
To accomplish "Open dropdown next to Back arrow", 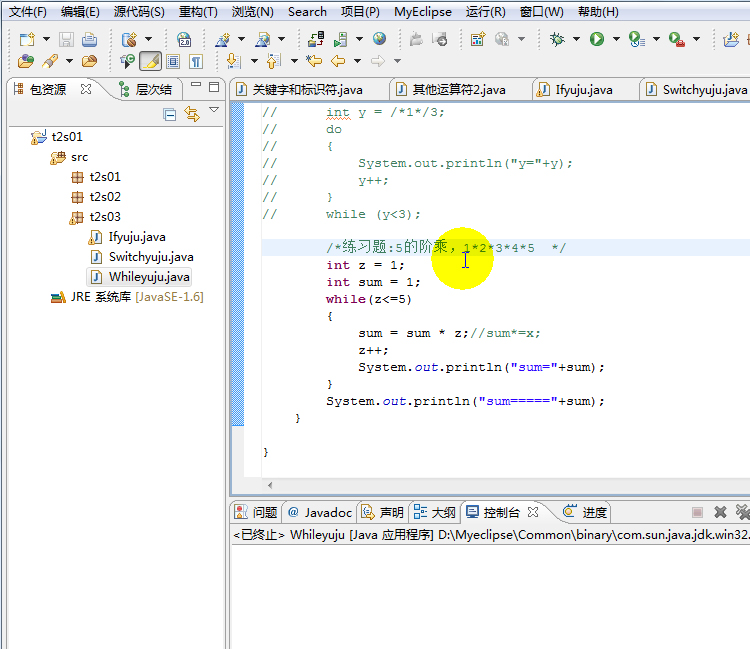I will tap(357, 61).
